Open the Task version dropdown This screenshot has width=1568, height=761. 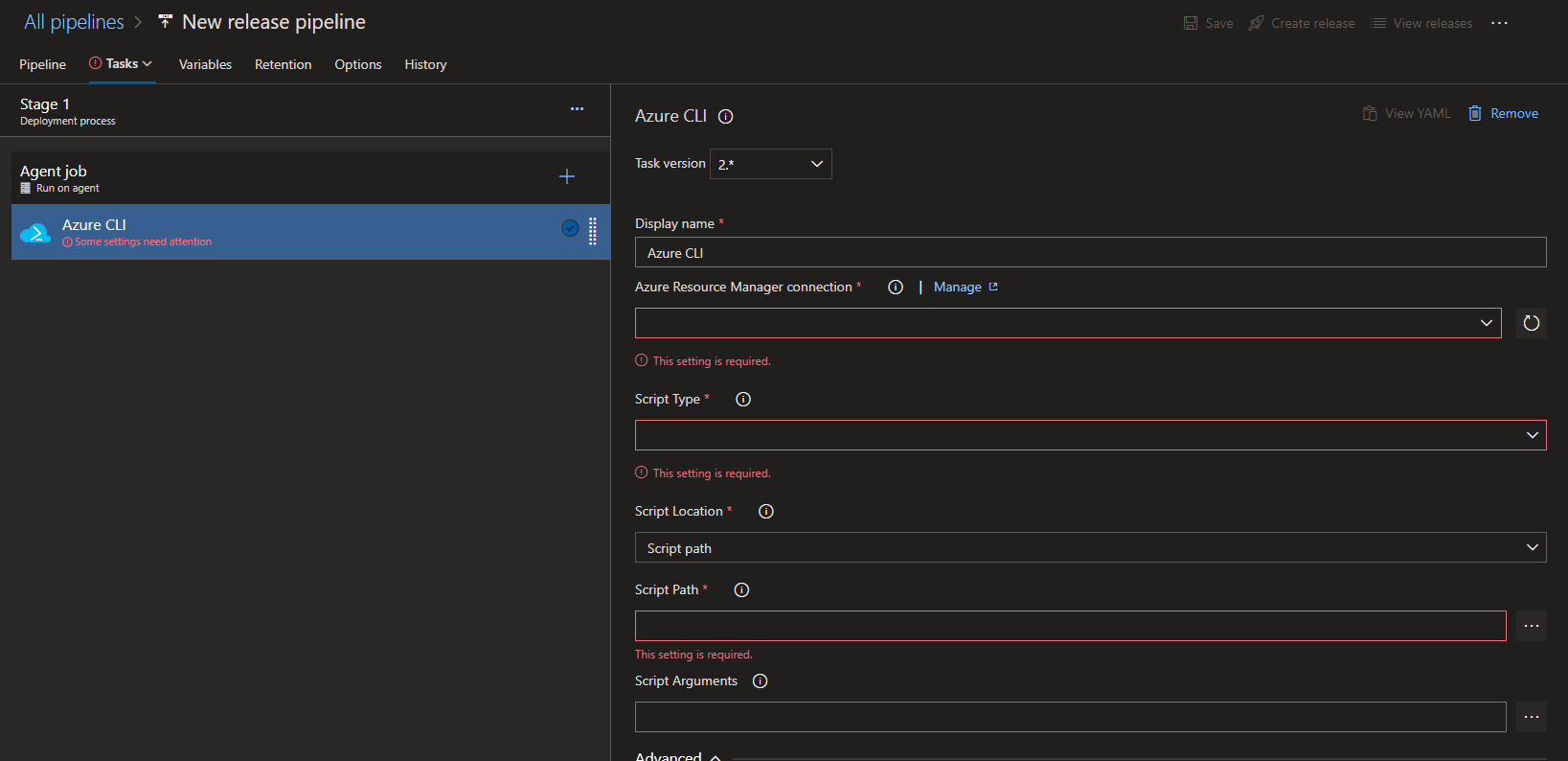[770, 164]
